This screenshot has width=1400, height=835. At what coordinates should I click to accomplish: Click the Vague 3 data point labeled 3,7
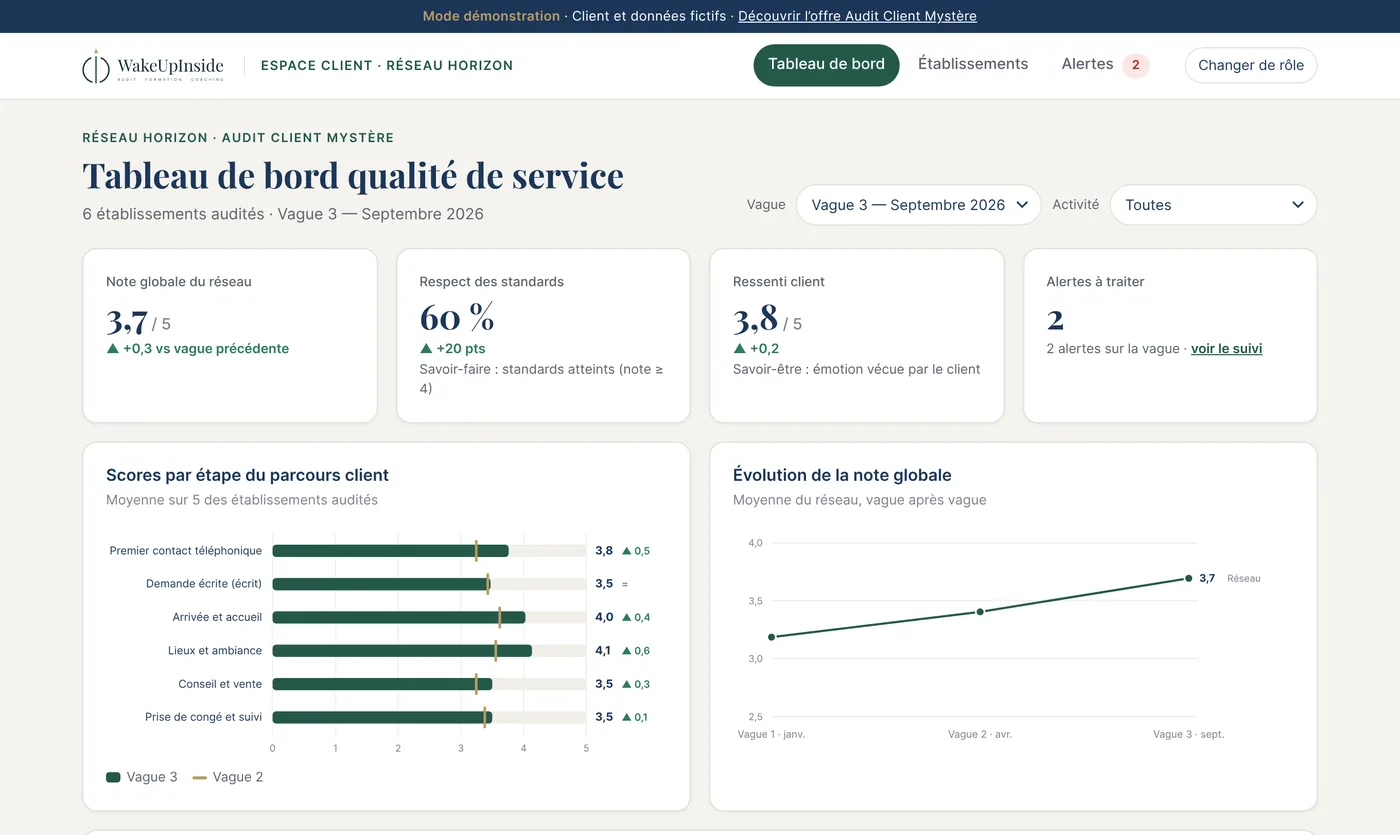(x=1188, y=578)
